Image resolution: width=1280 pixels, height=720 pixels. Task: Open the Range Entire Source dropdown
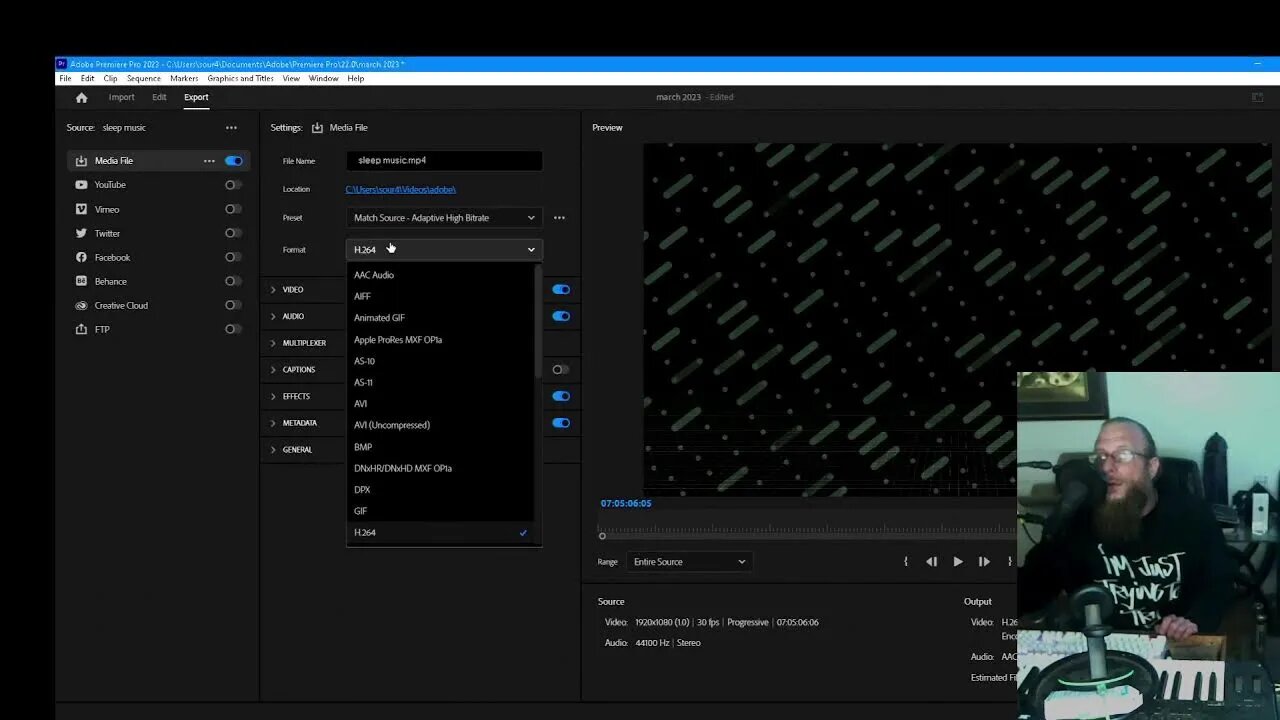click(x=689, y=562)
